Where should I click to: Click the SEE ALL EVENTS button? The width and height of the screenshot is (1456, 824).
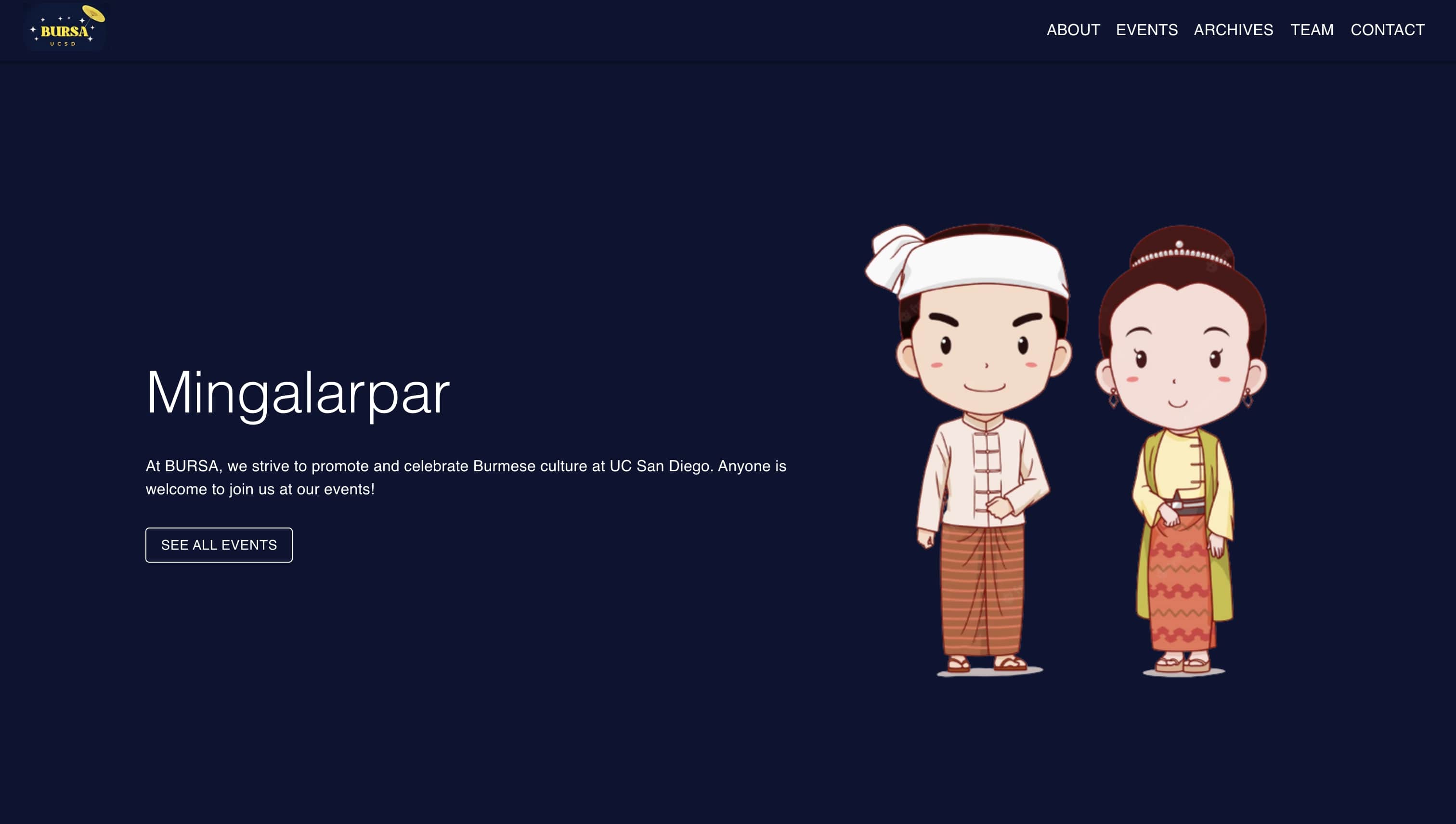(219, 544)
